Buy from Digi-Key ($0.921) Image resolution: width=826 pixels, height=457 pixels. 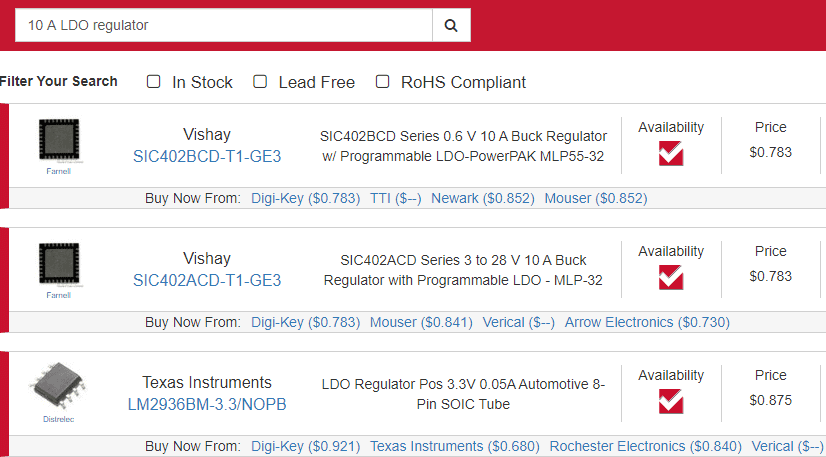306,446
